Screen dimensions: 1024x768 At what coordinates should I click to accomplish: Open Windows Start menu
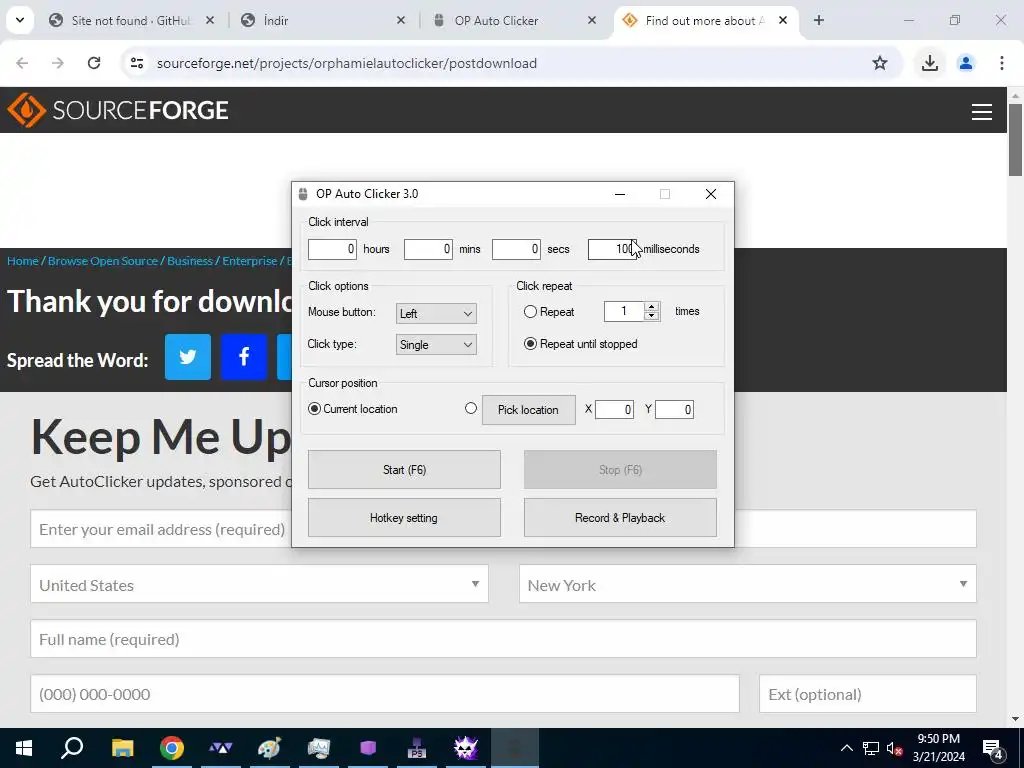pyautogui.click(x=24, y=748)
